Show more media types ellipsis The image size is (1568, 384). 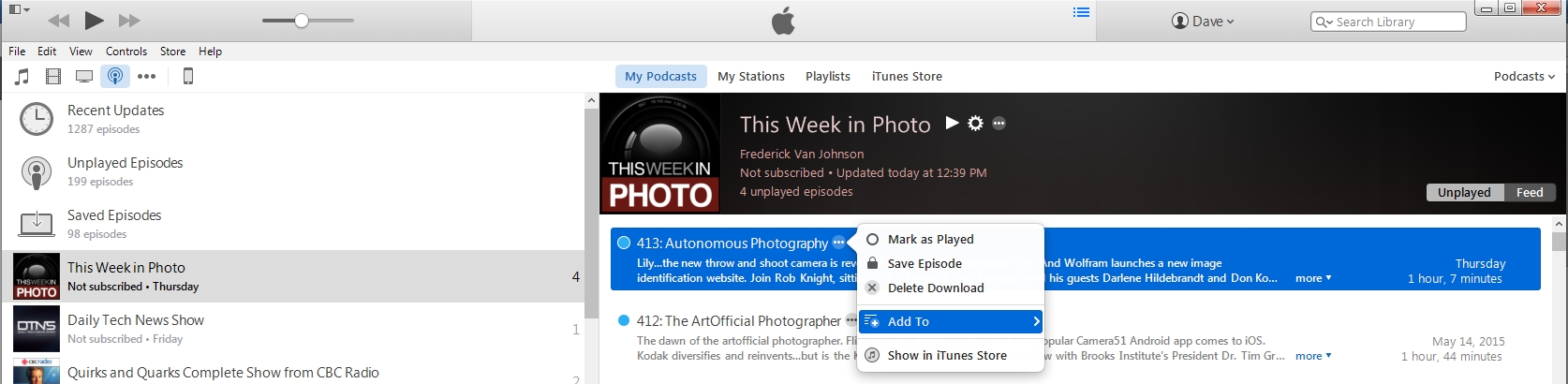(x=146, y=77)
